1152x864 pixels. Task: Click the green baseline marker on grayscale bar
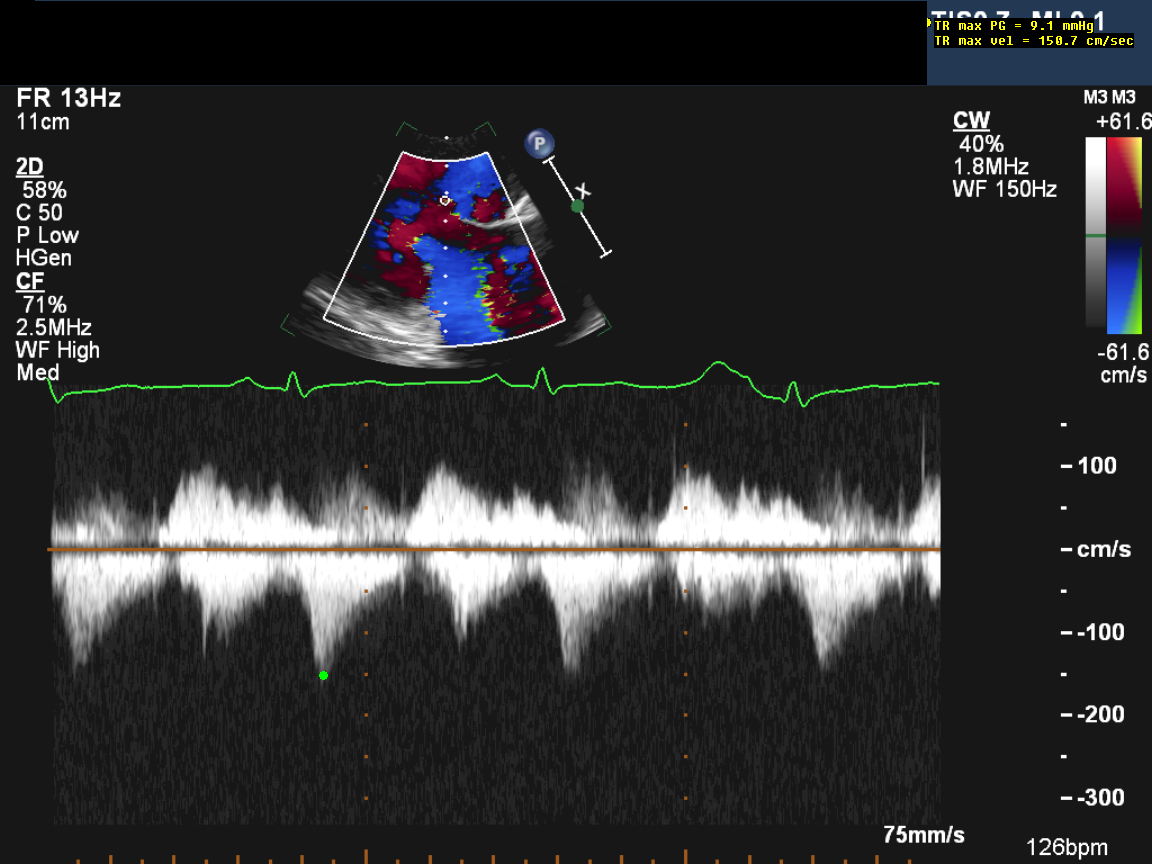(1096, 235)
